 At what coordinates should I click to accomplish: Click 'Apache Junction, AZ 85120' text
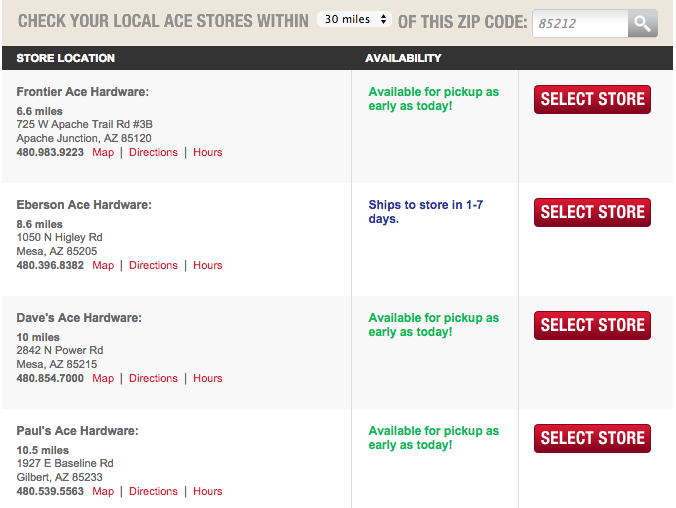coord(84,138)
